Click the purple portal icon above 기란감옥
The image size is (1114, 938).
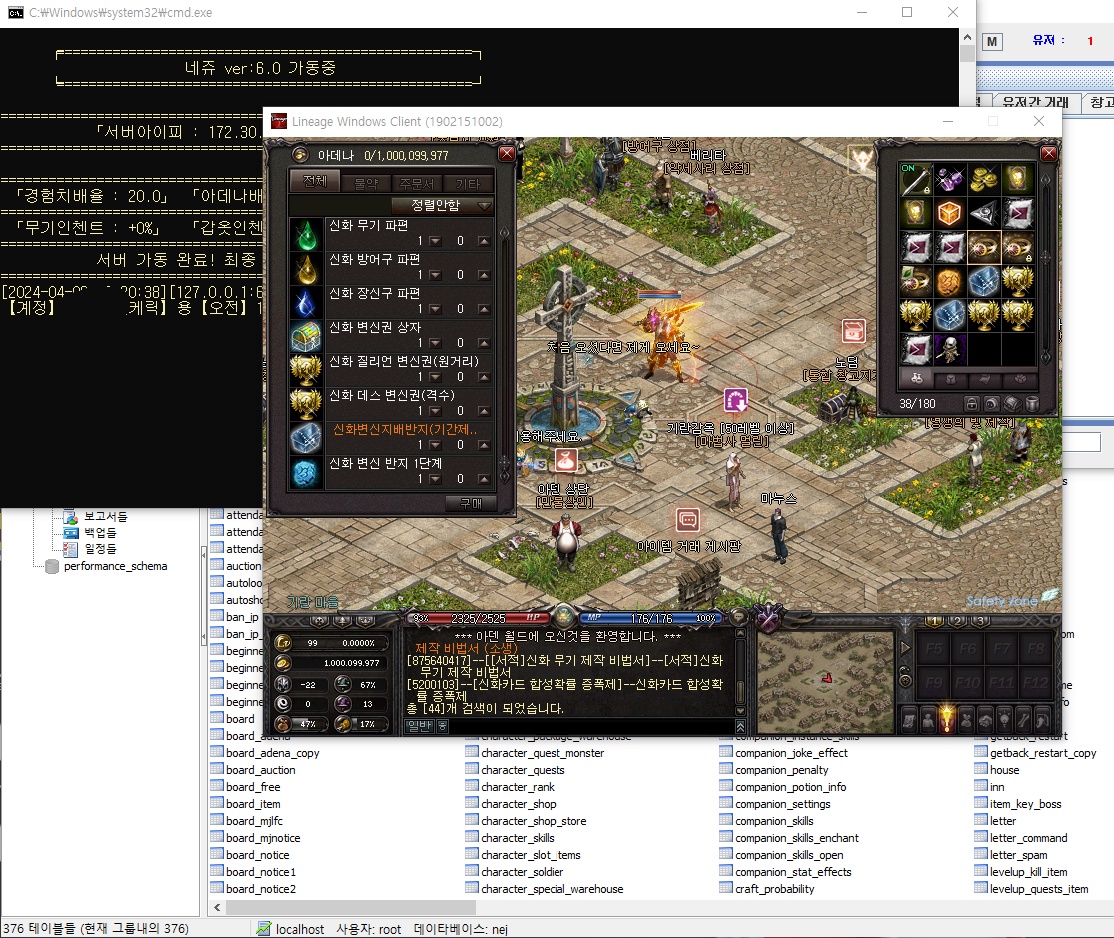pos(735,400)
